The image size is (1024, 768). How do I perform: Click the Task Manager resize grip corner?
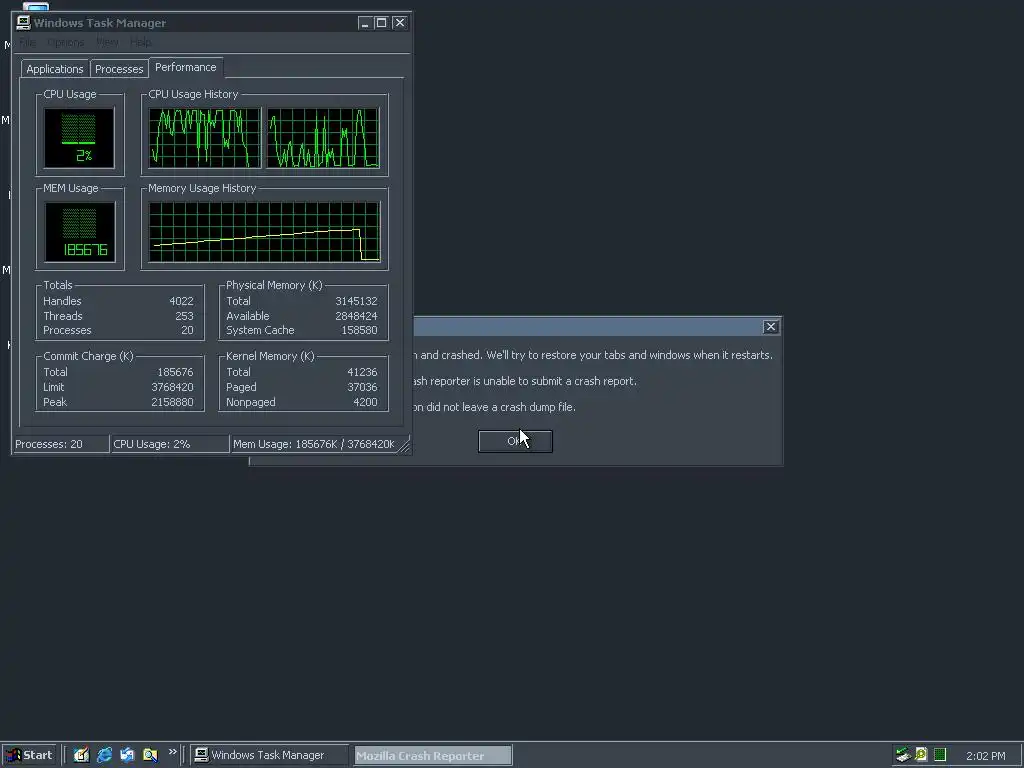(x=404, y=446)
